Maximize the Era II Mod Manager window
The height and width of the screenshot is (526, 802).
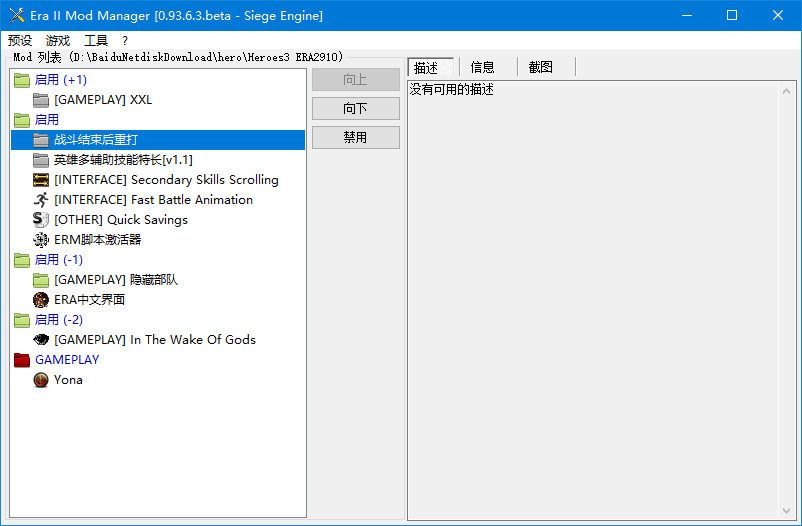[732, 15]
